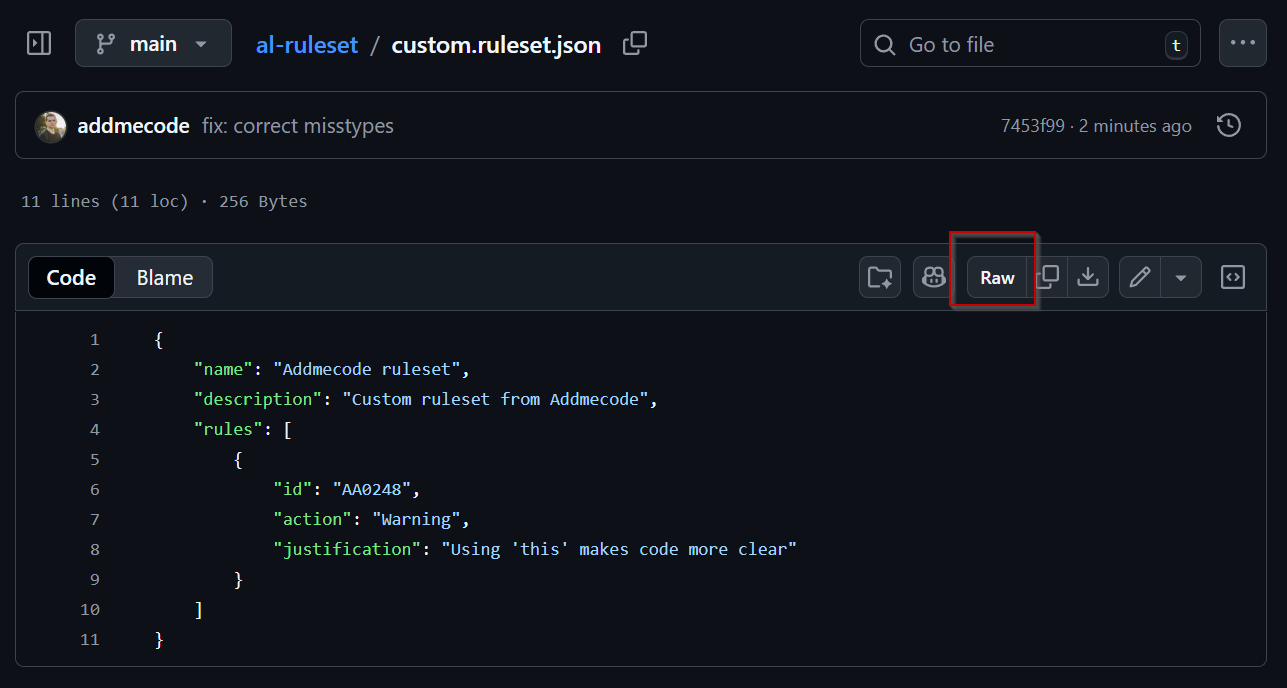Download the custom.ruleset.json file

1088,277
